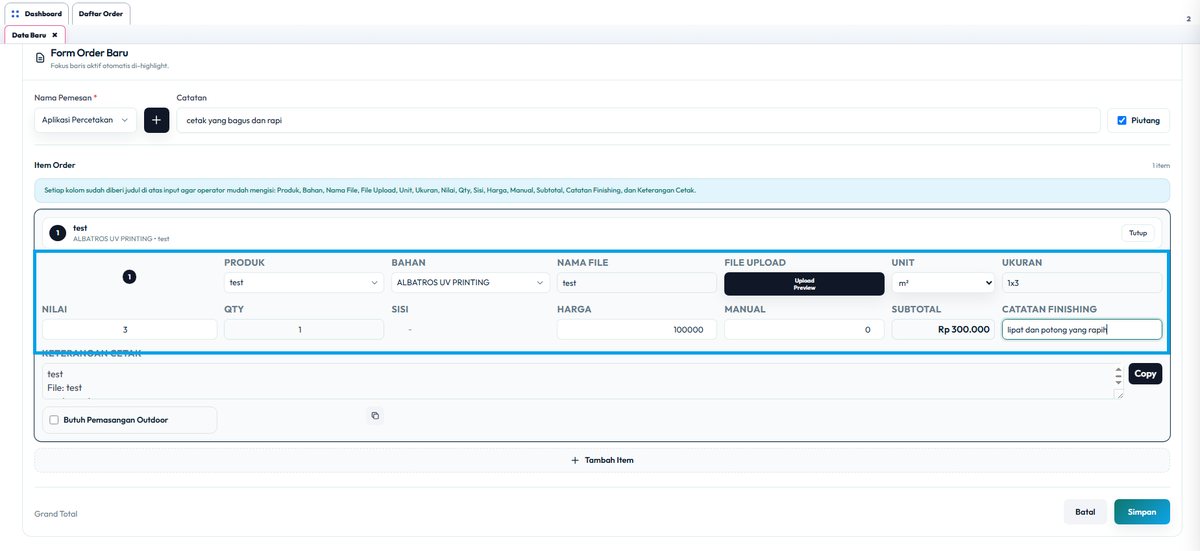Click the Manual field with value 0

804,330
